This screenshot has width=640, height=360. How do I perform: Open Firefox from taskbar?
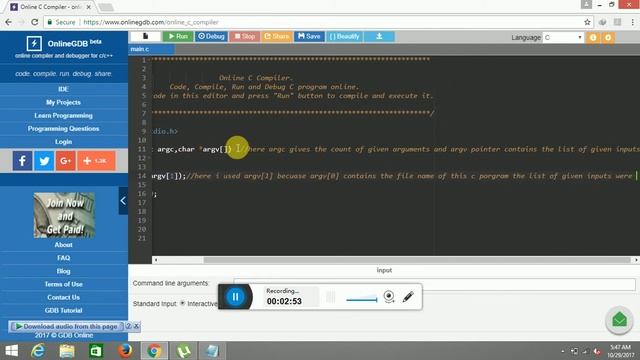tap(125, 351)
